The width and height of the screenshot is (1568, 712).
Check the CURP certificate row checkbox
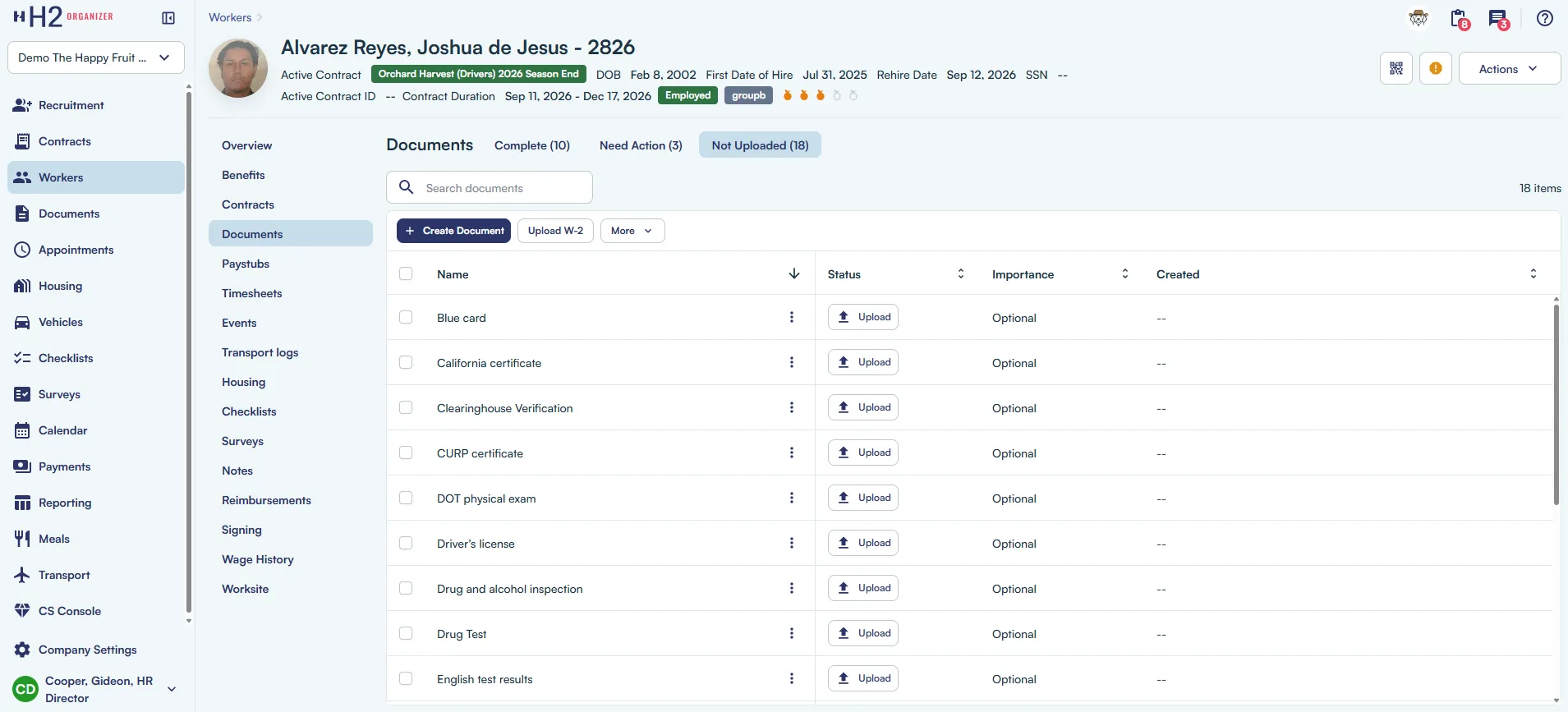tap(406, 452)
